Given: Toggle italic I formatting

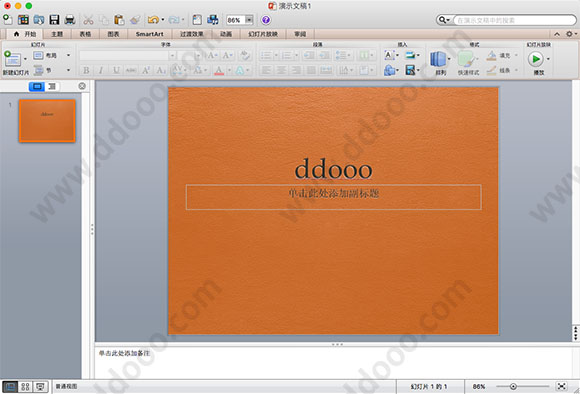Looking at the screenshot, I should click(101, 70).
